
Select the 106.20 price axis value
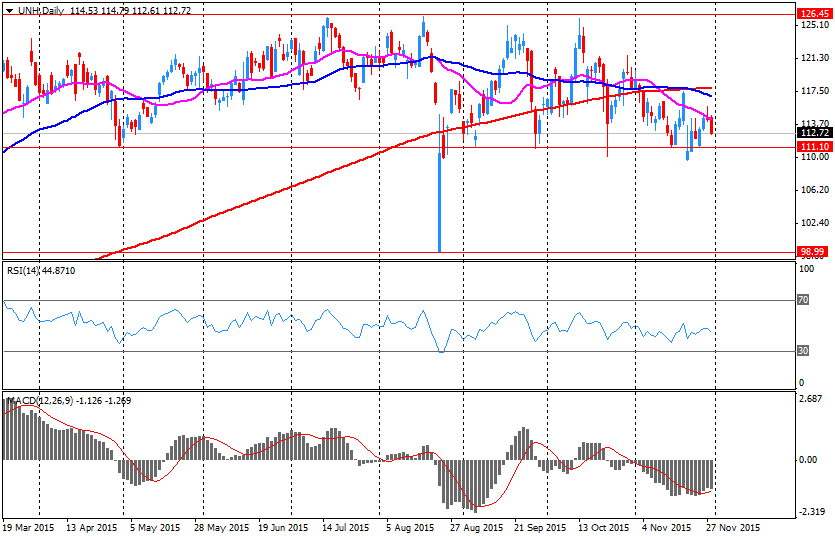(x=815, y=189)
